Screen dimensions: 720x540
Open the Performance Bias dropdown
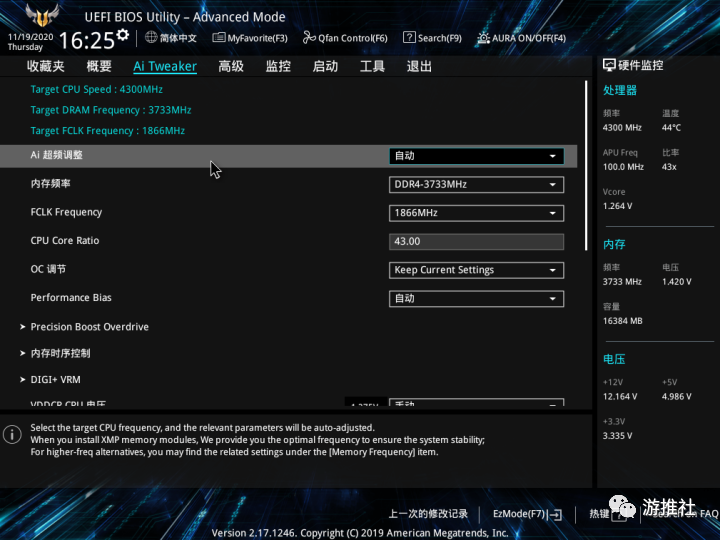(476, 298)
